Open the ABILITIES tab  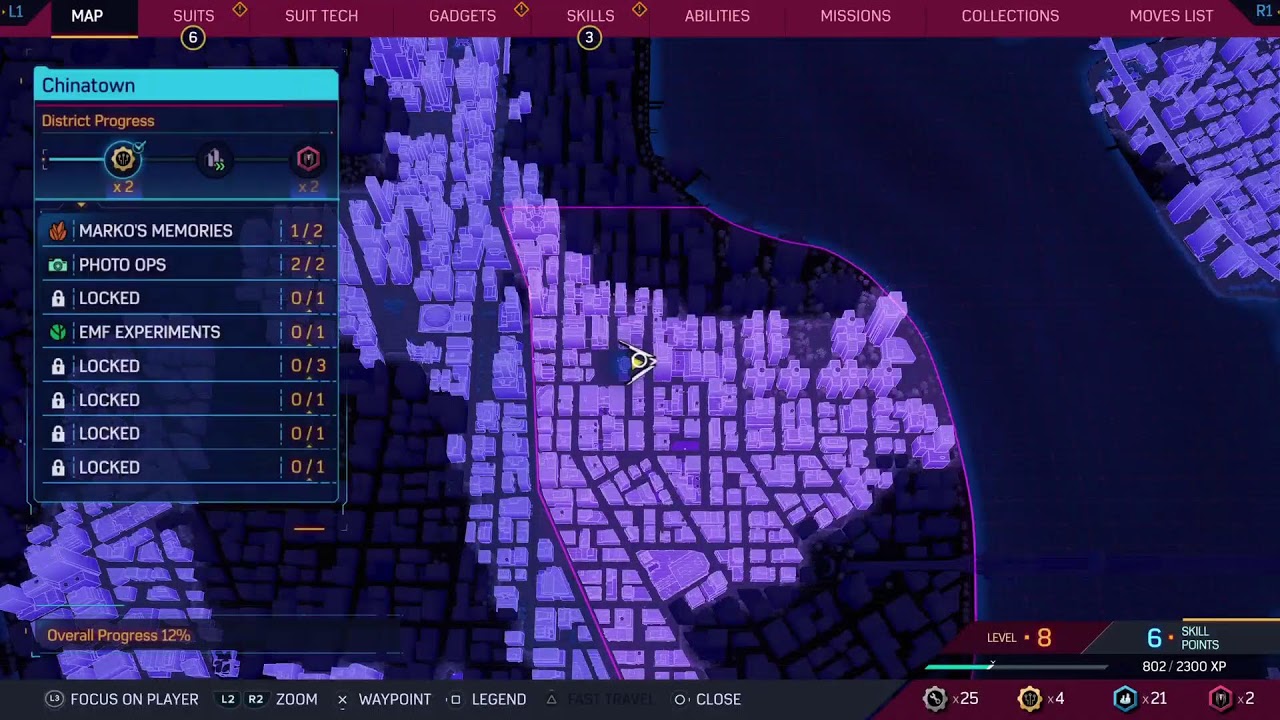(x=717, y=16)
